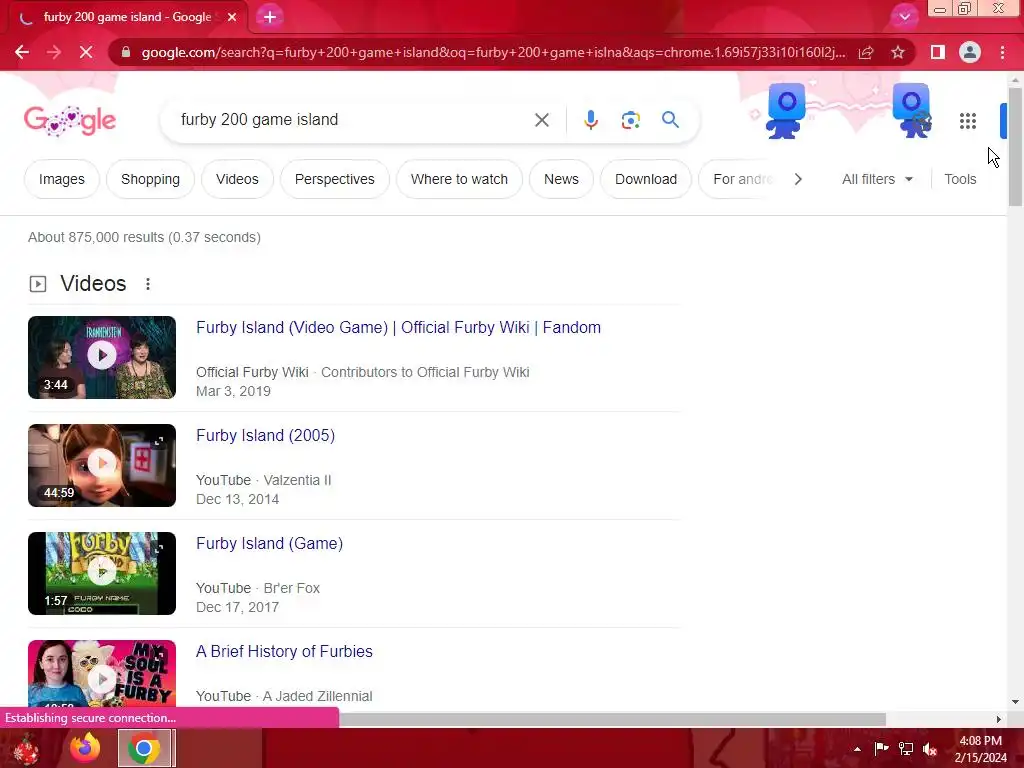Viewport: 1024px width, 768px height.
Task: Switch to News results
Action: coord(561,179)
